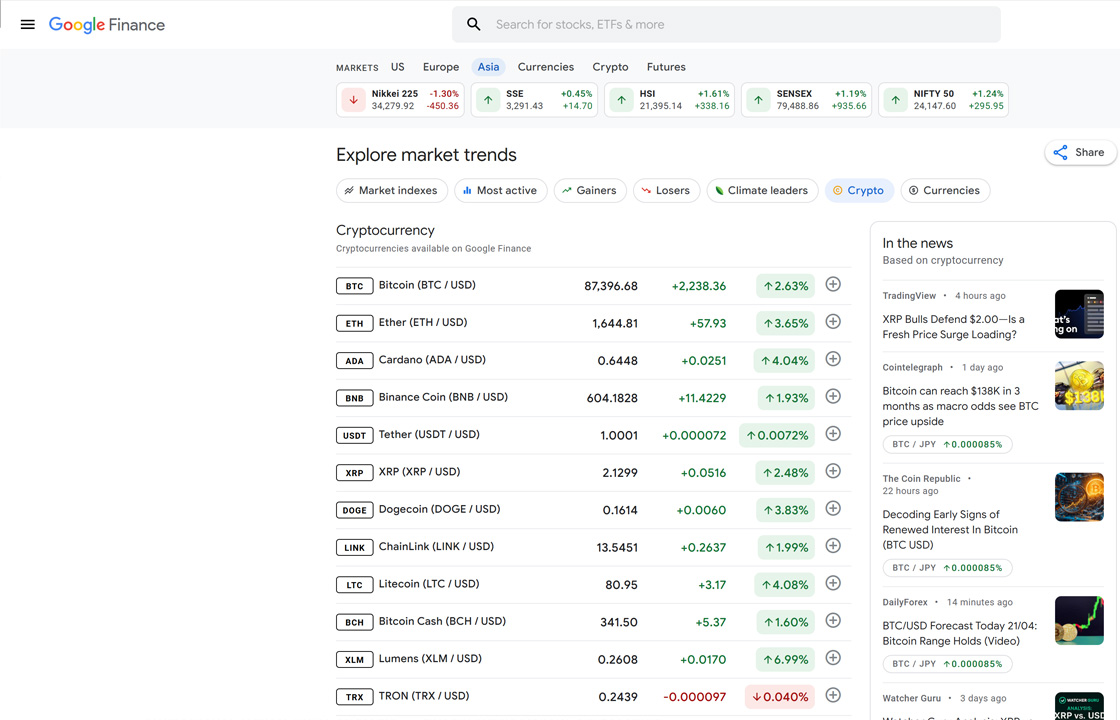Add Bitcoin (BTC / USD) to watchlist
1120x720 pixels.
pos(833,284)
